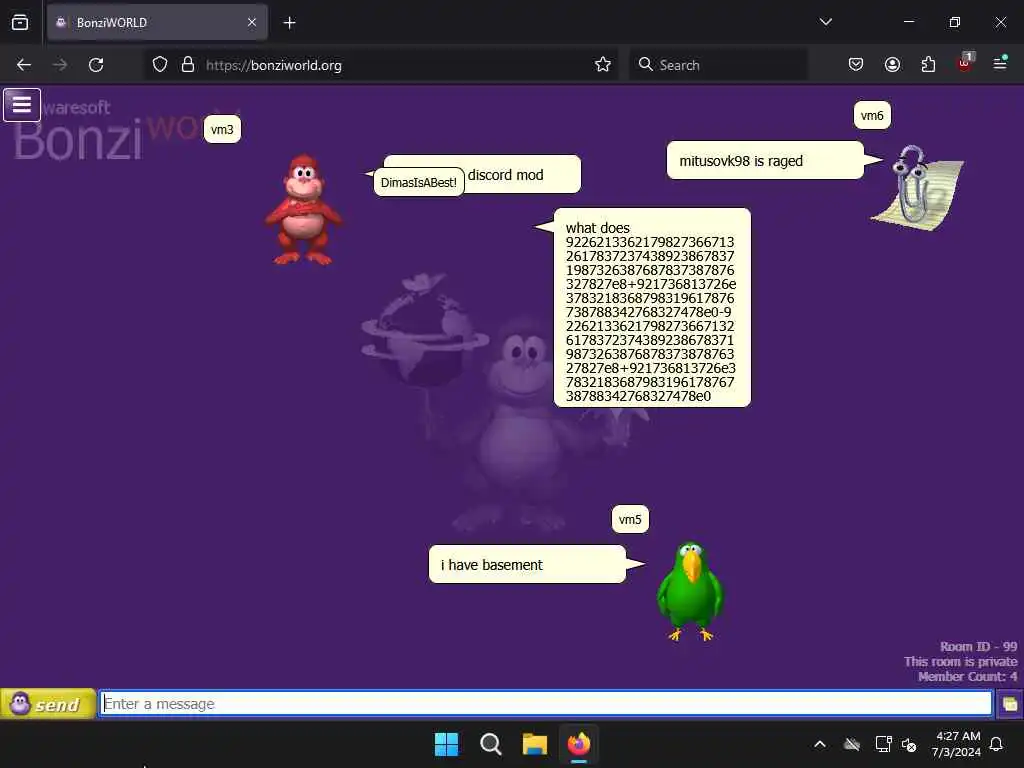Click the Firefox taskbar icon

click(x=579, y=744)
